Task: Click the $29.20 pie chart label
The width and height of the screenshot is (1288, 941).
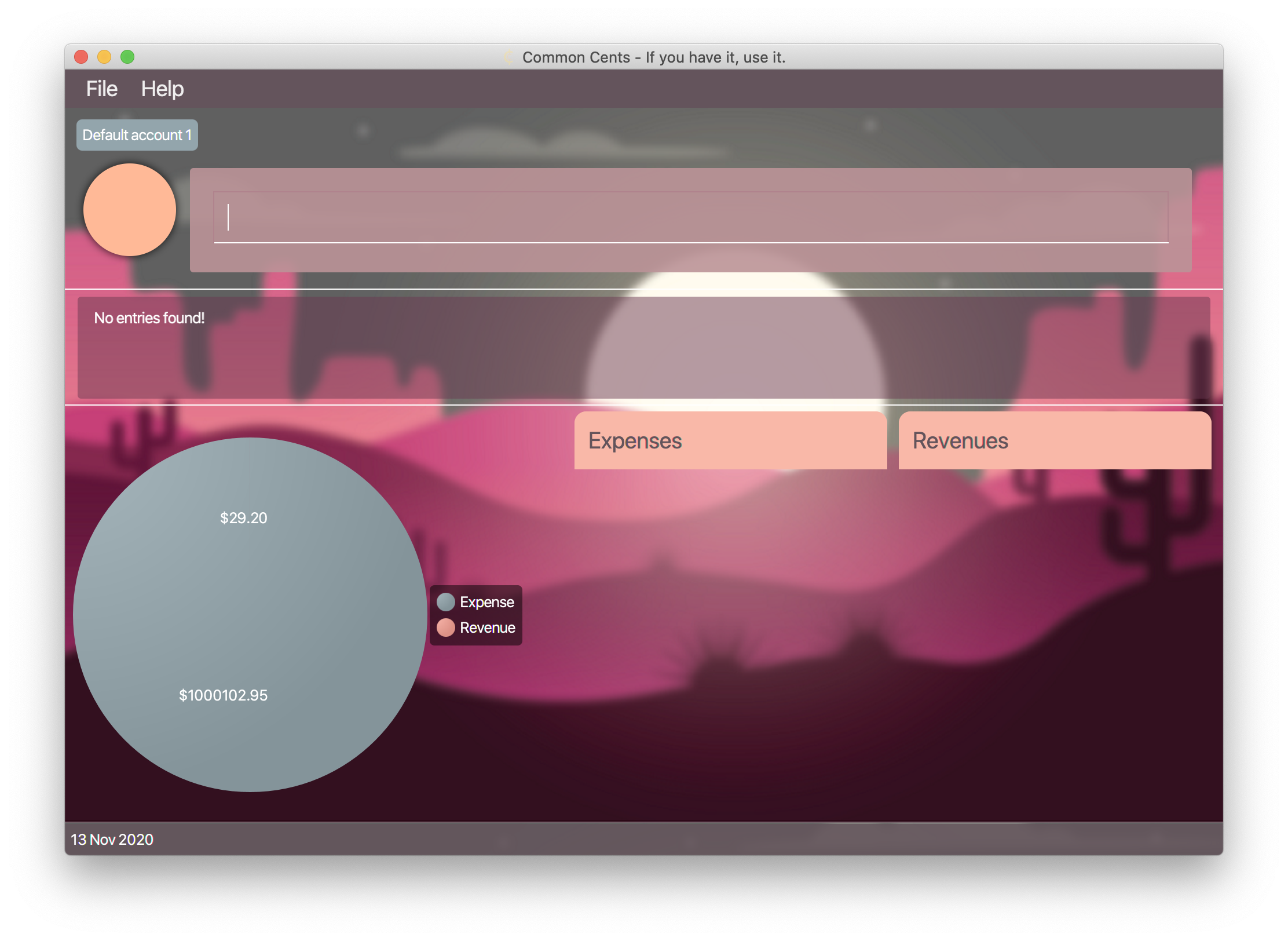Action: [243, 518]
